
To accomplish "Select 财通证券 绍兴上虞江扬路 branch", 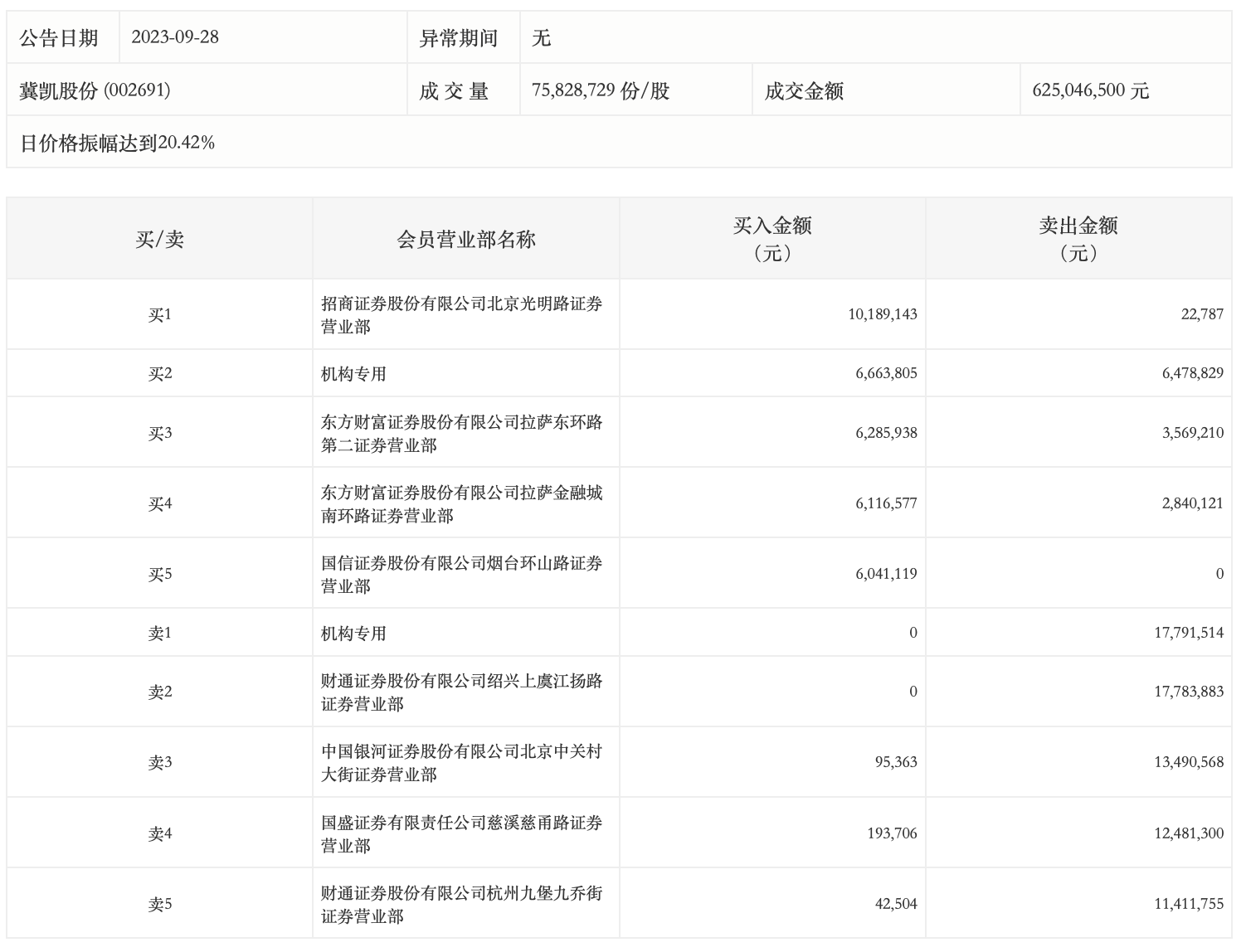I will (461, 692).
